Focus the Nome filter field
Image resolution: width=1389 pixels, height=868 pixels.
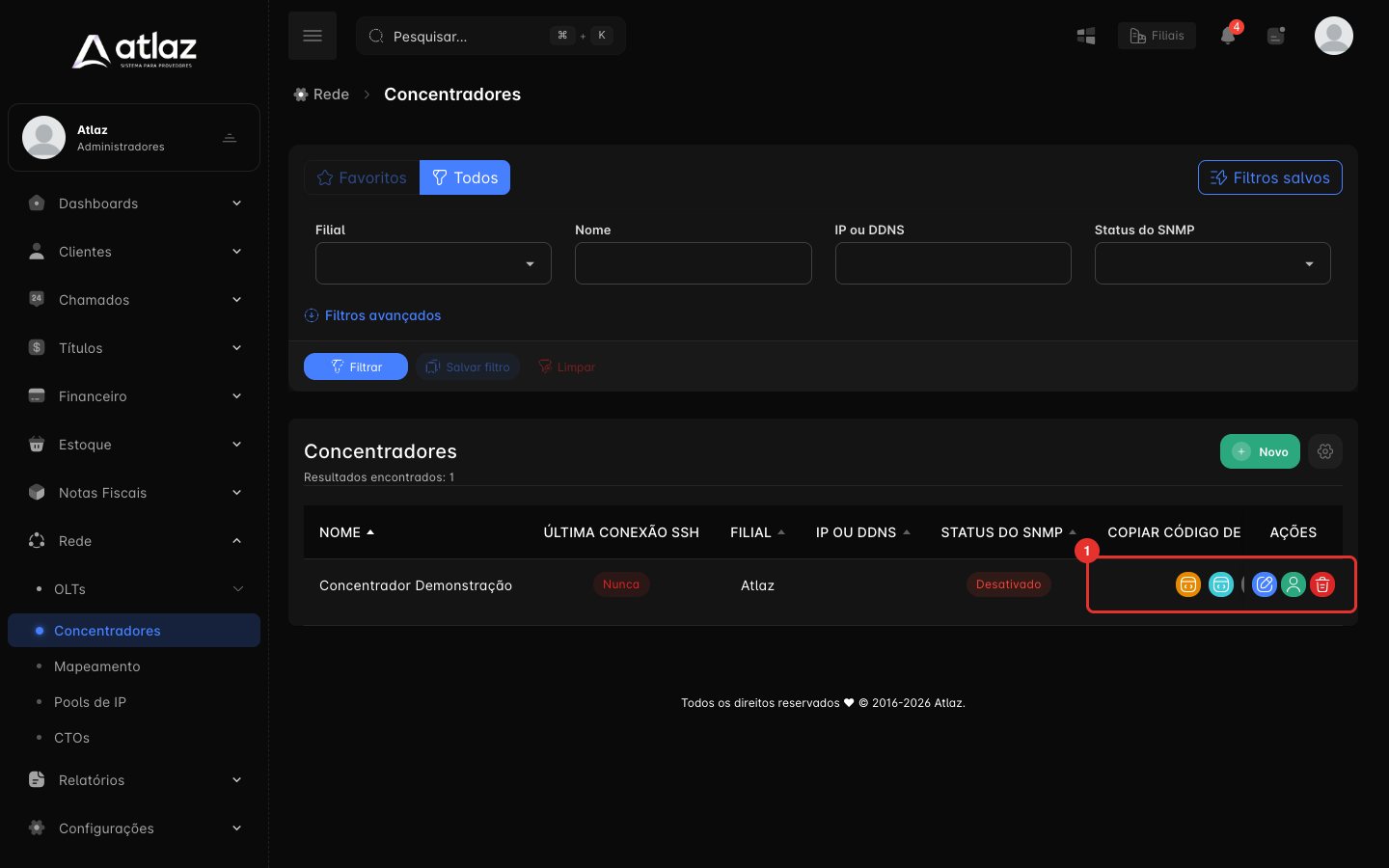pyautogui.click(x=693, y=263)
